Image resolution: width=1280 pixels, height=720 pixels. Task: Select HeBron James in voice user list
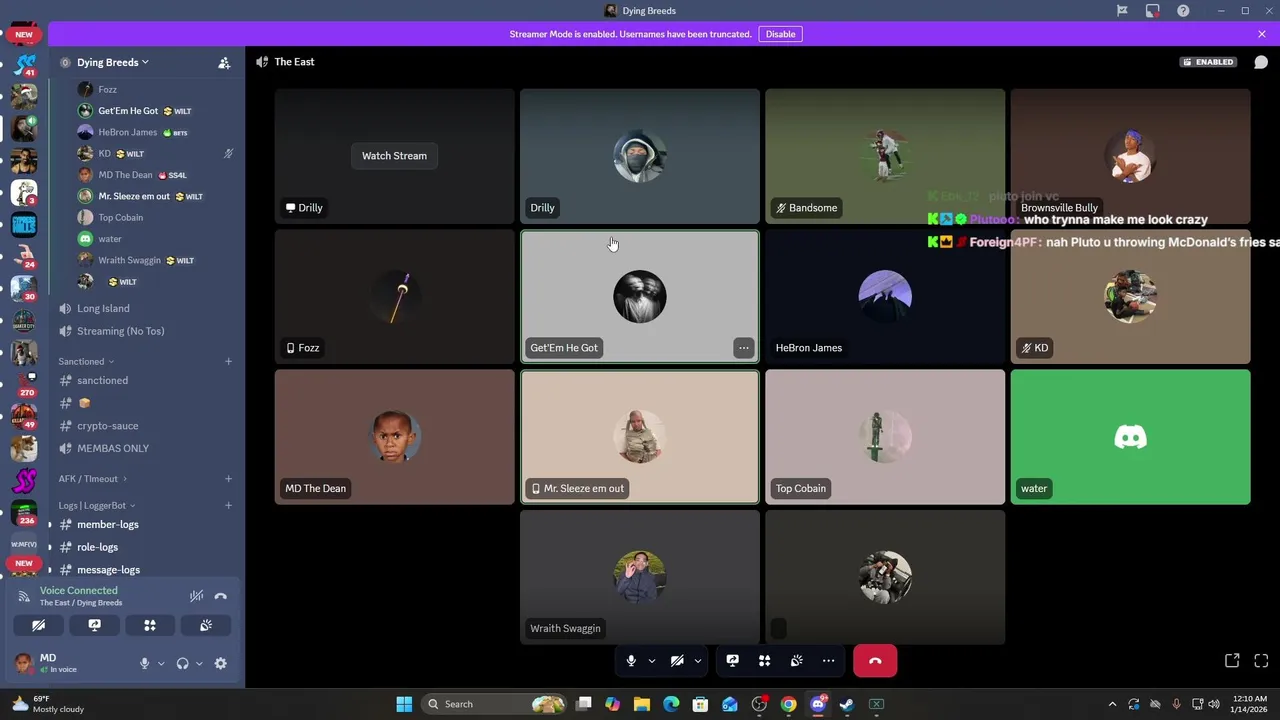[x=128, y=132]
